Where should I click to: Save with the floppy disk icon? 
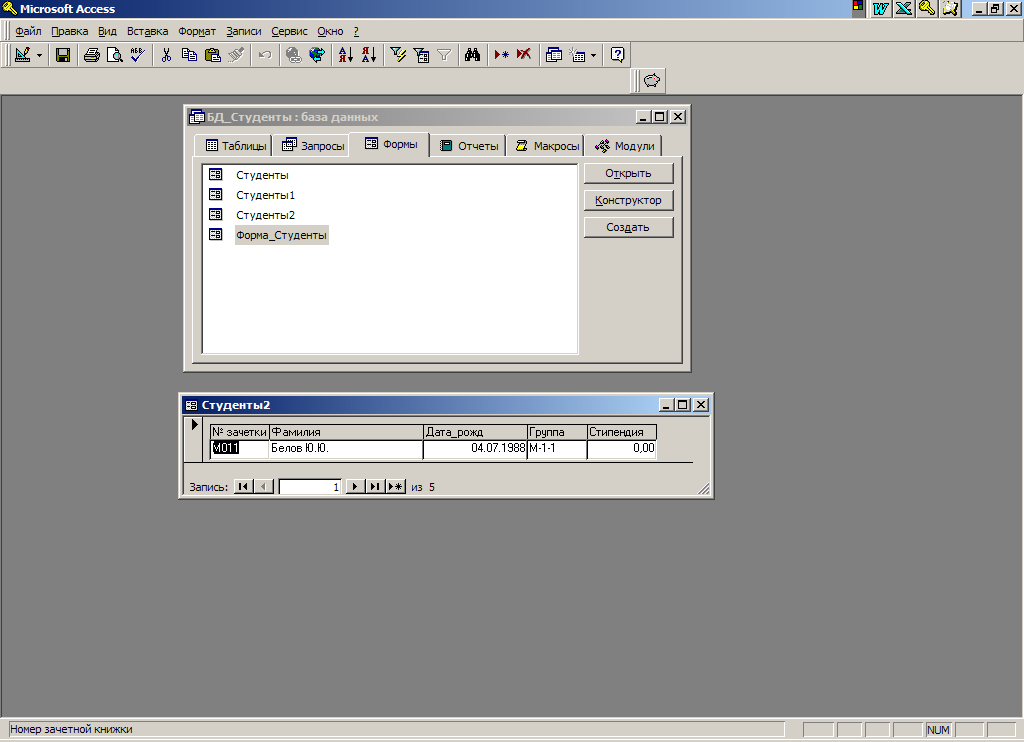pos(63,55)
